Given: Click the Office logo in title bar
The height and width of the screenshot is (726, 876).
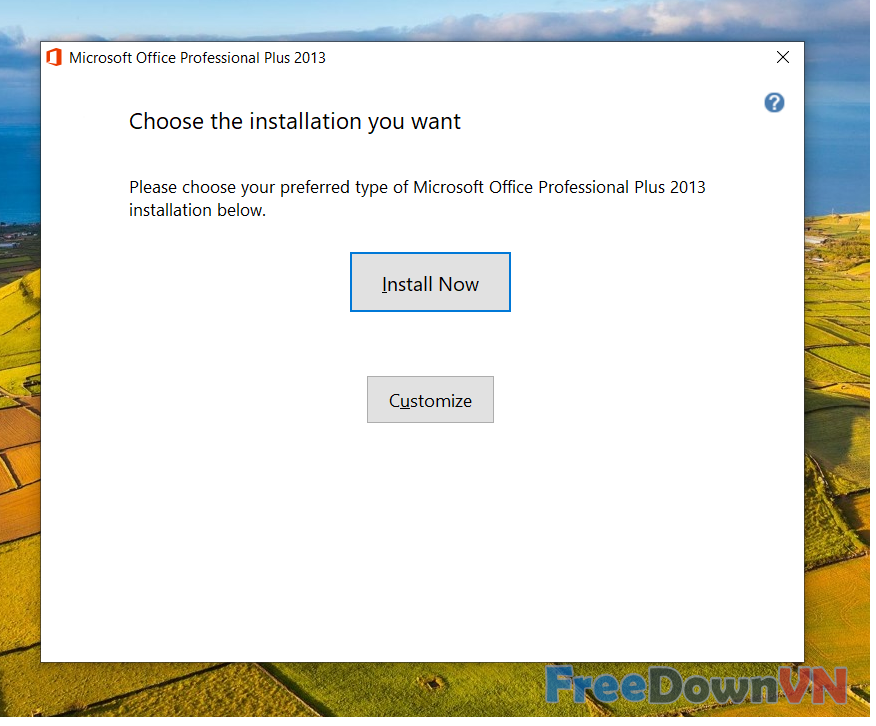Looking at the screenshot, I should (x=54, y=58).
